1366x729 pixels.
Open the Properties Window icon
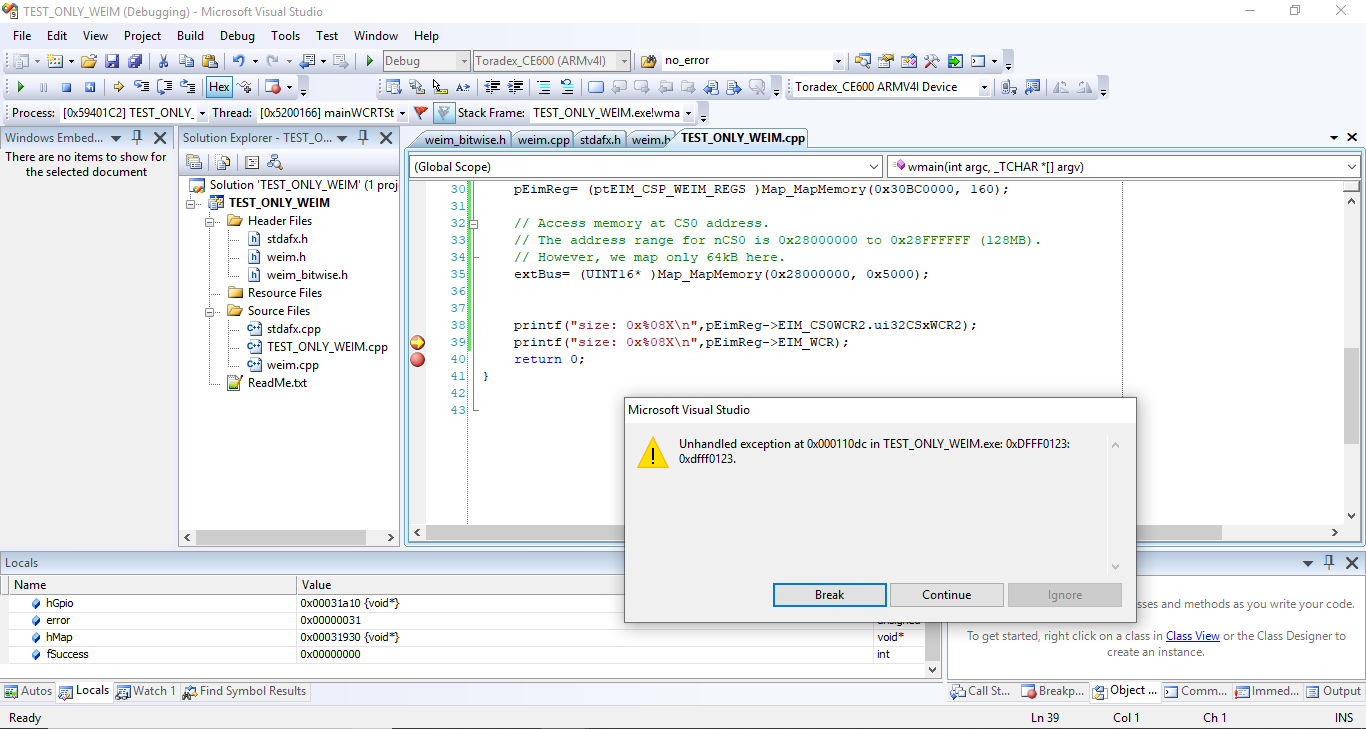886,61
